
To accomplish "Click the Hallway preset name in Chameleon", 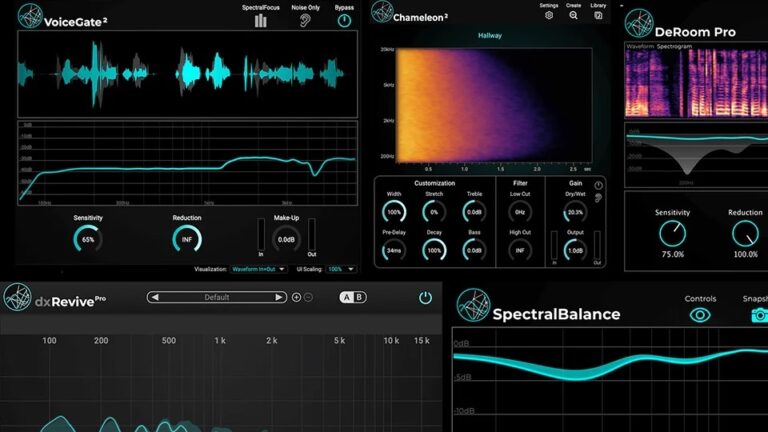I will tap(490, 35).
